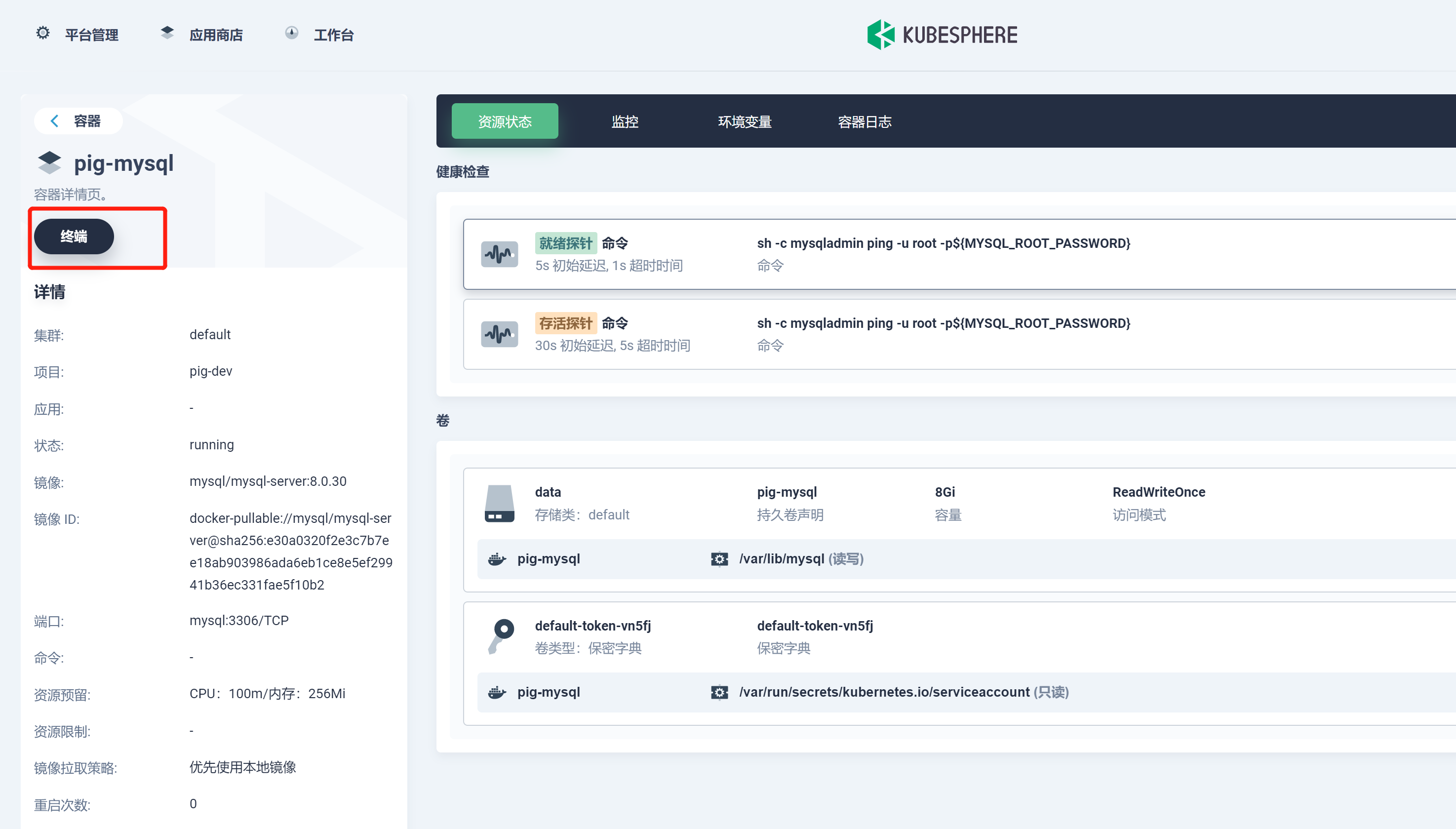Click the readiness probe heartbeat icon
Screen dimensions: 1456x829
[x=499, y=254]
